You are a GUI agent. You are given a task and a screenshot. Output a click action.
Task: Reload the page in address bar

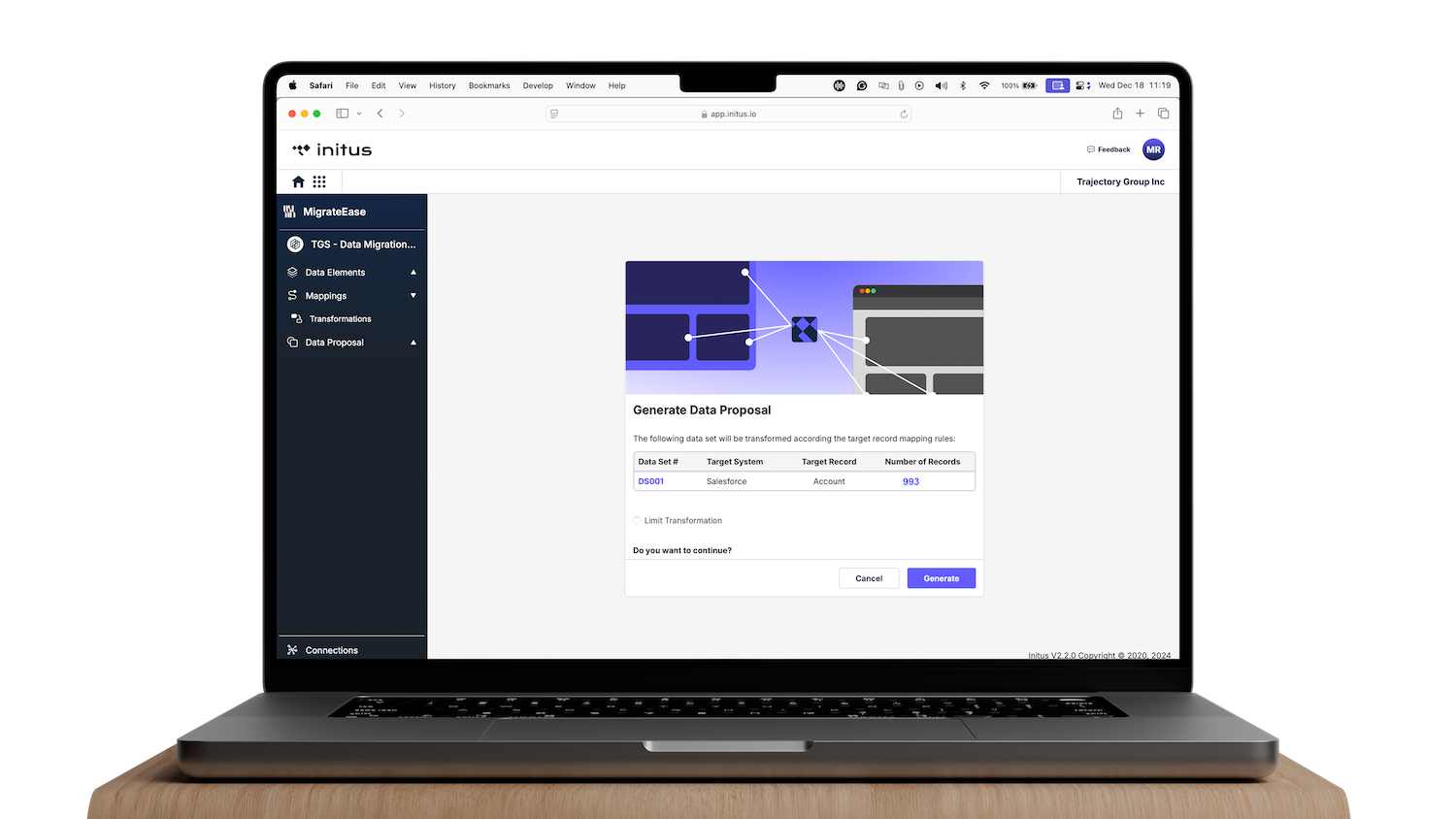(904, 114)
